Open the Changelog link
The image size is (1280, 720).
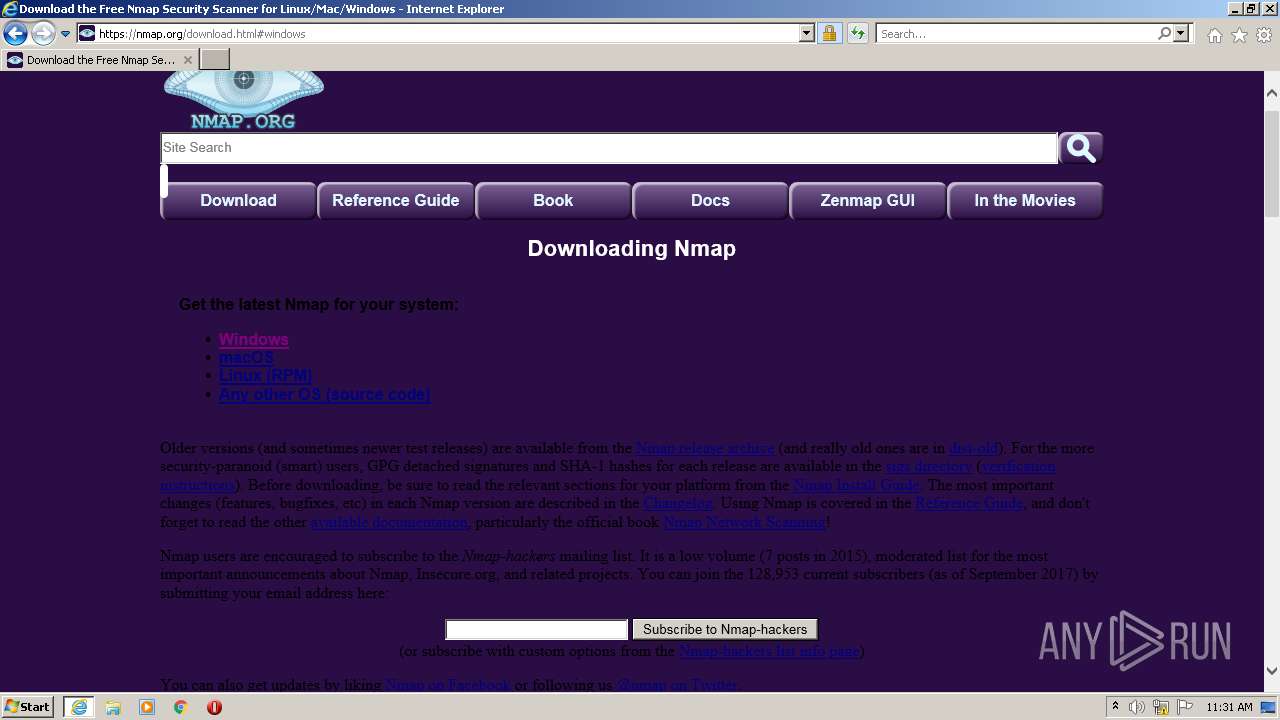tap(678, 503)
